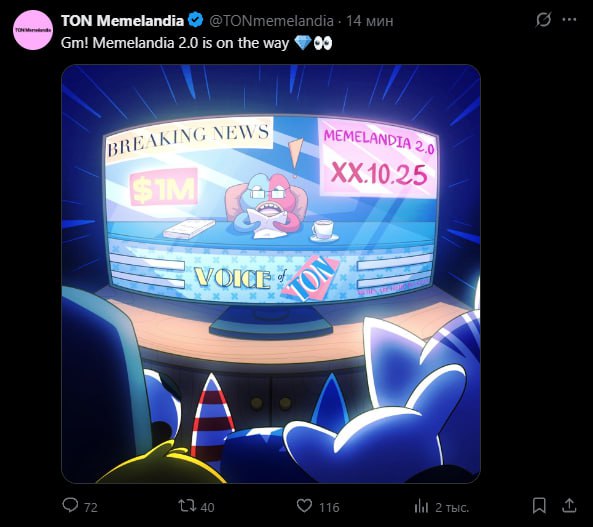Click the blue verified badge
The height and width of the screenshot is (527, 593).
(196, 20)
